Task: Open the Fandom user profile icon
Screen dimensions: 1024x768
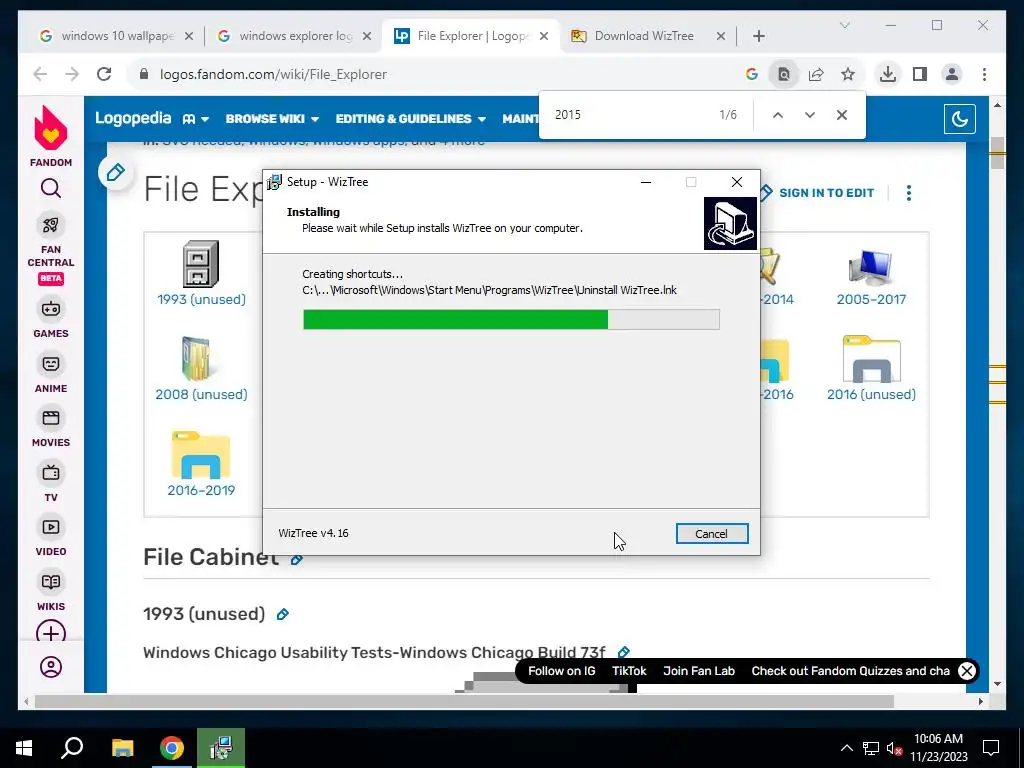Action: (51, 667)
